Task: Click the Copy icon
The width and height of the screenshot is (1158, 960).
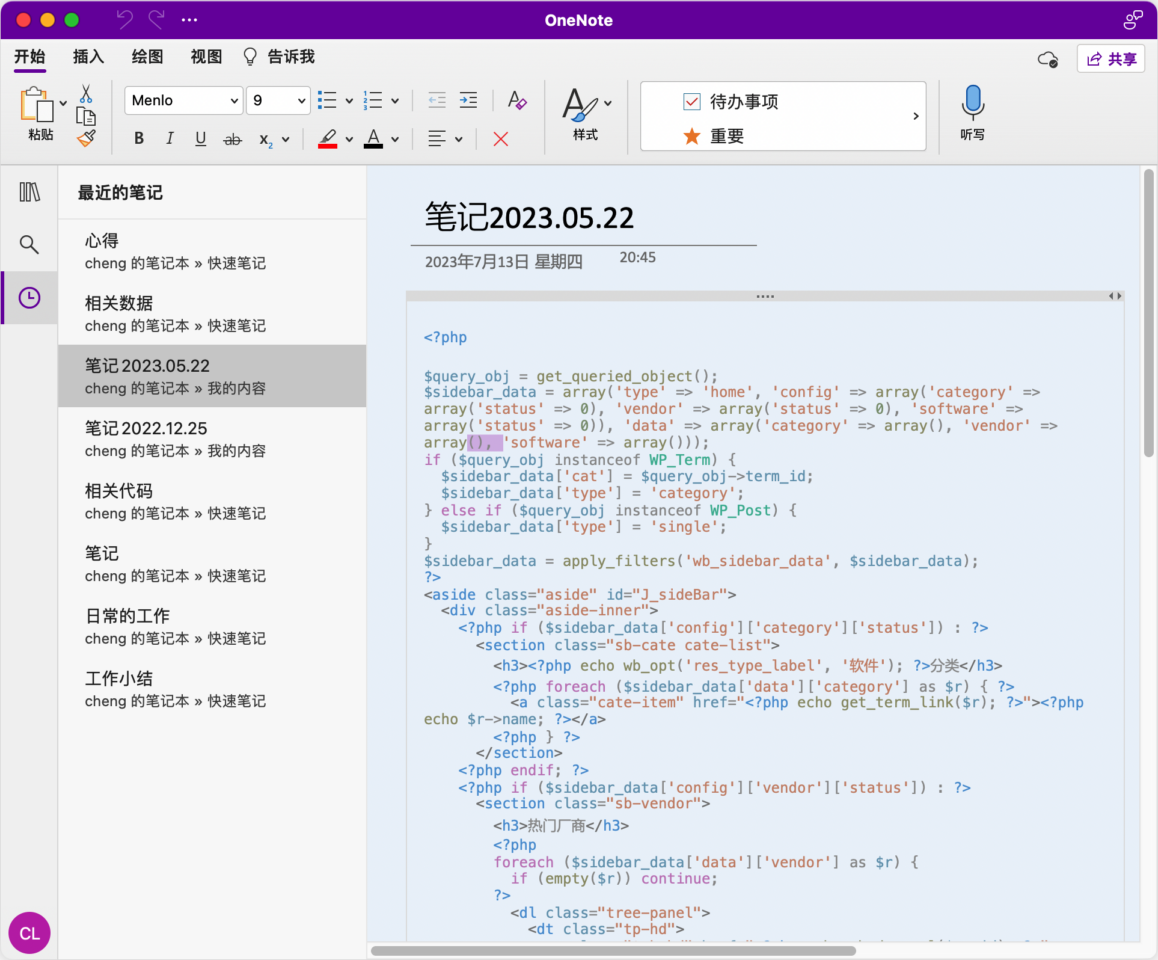Action: (x=86, y=116)
